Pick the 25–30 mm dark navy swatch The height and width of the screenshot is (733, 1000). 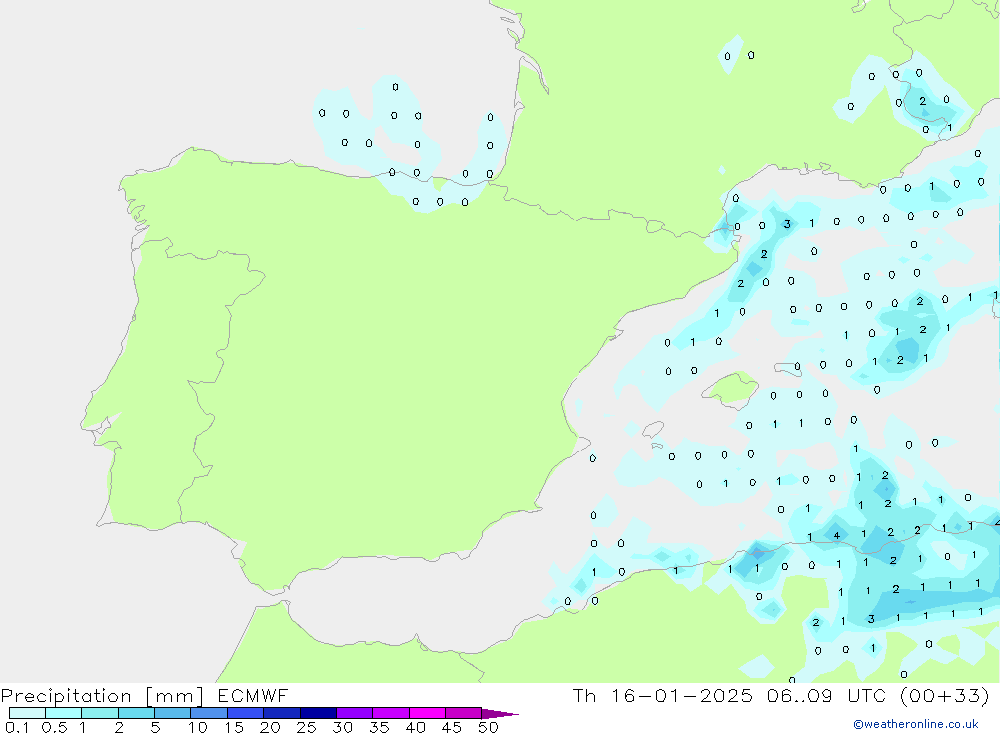point(318,713)
